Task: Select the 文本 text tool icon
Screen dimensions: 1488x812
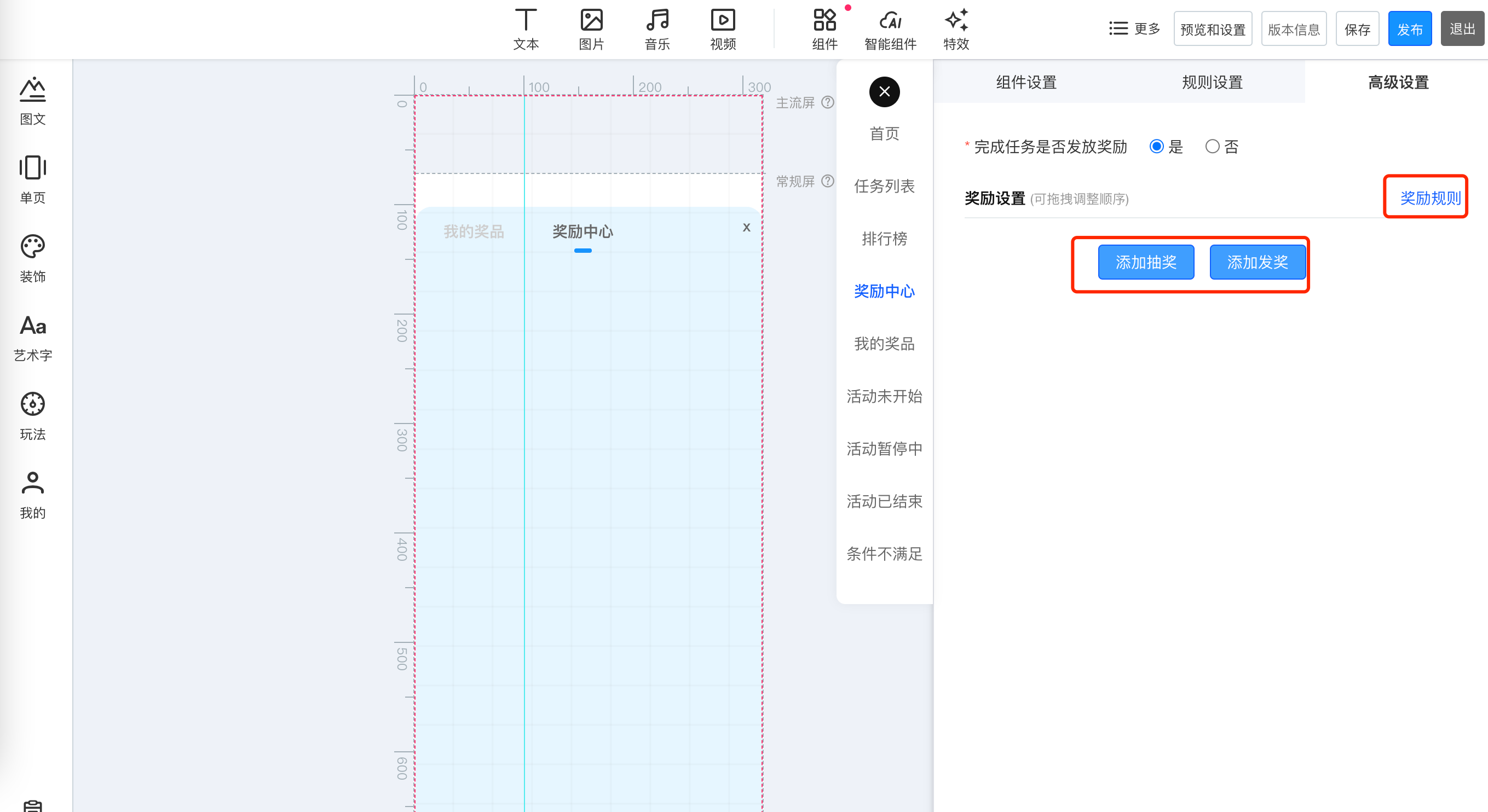Action: click(x=526, y=21)
